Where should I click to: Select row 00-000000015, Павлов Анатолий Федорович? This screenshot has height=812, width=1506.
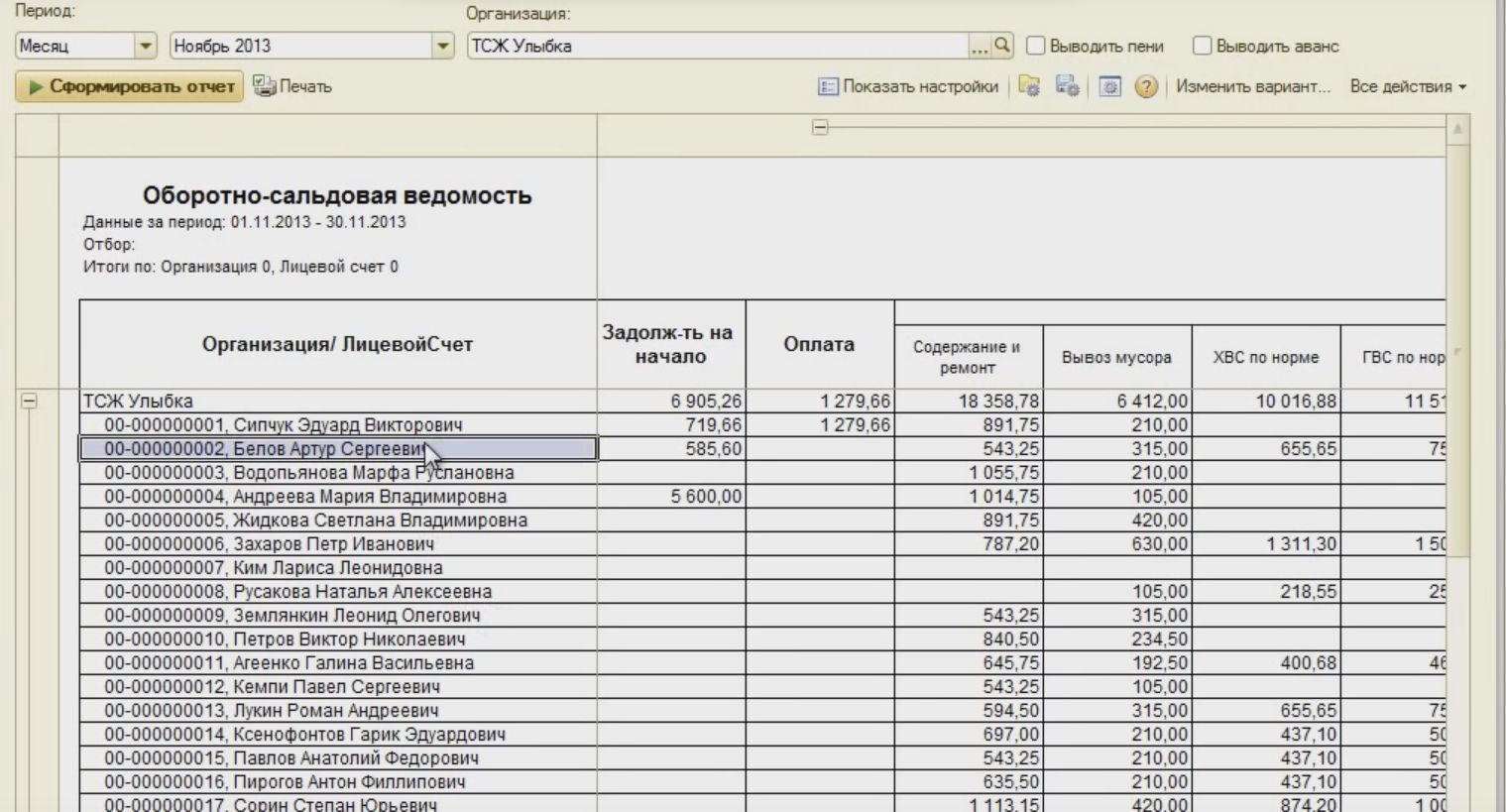click(x=338, y=757)
